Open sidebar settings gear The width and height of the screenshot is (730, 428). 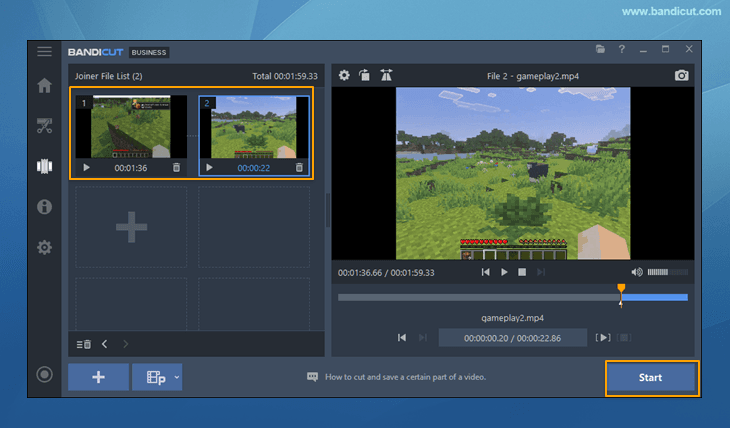(45, 247)
